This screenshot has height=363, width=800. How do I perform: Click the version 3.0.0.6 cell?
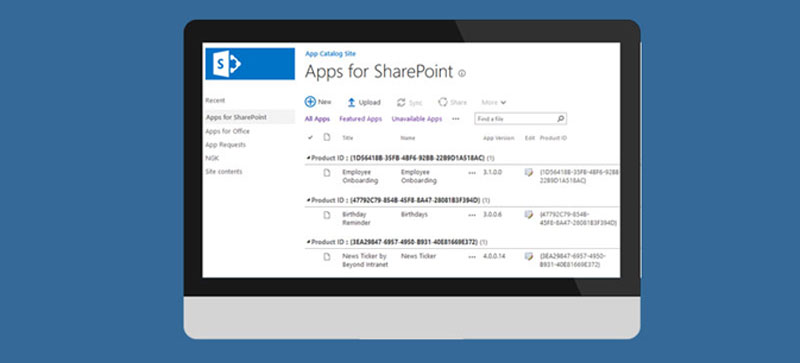click(492, 214)
